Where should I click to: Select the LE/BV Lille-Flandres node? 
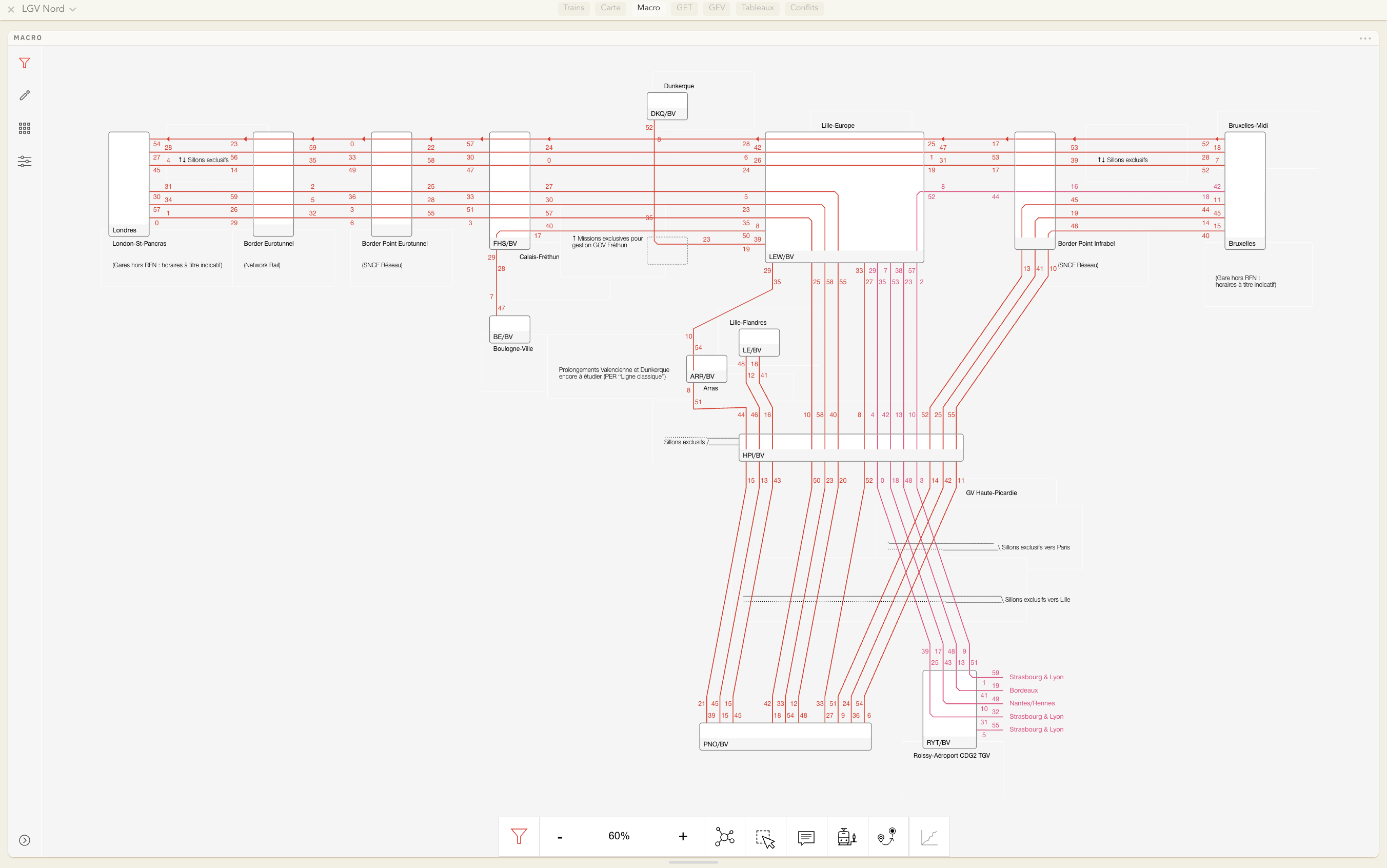point(759,342)
